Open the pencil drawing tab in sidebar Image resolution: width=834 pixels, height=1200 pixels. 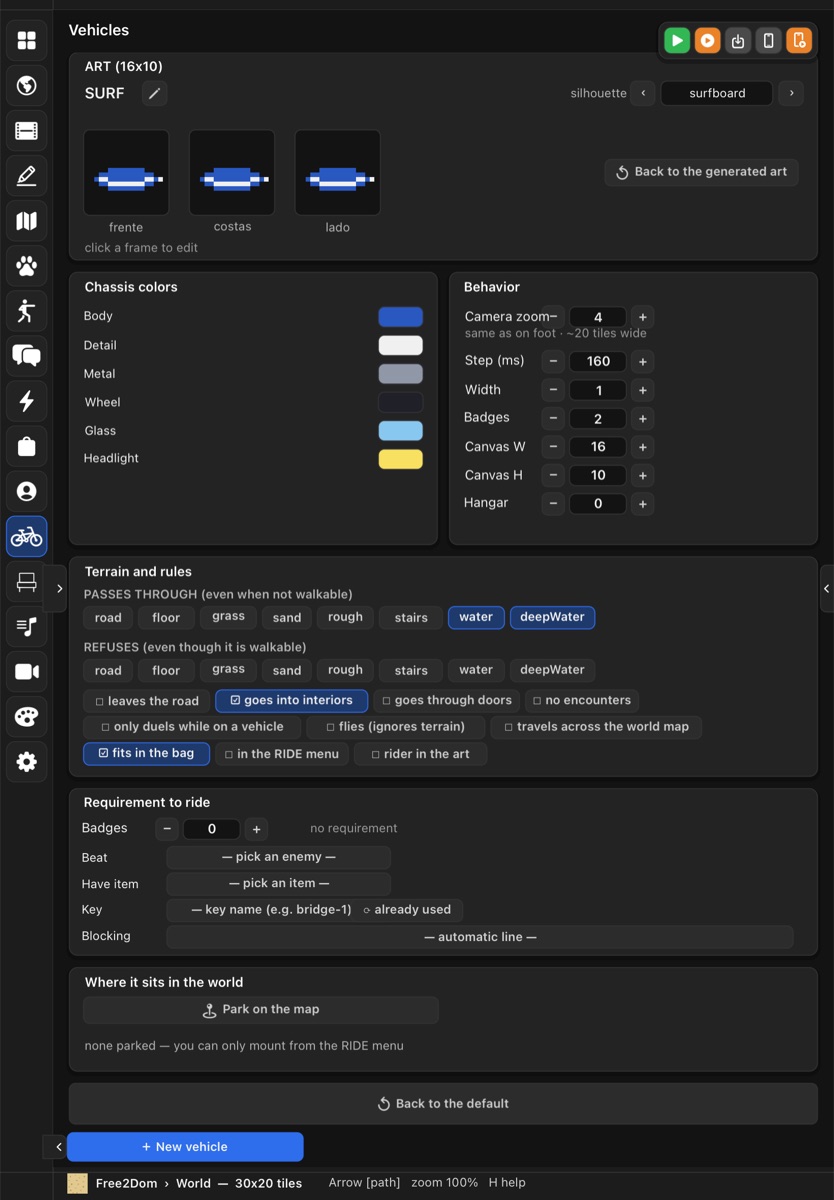tap(27, 176)
